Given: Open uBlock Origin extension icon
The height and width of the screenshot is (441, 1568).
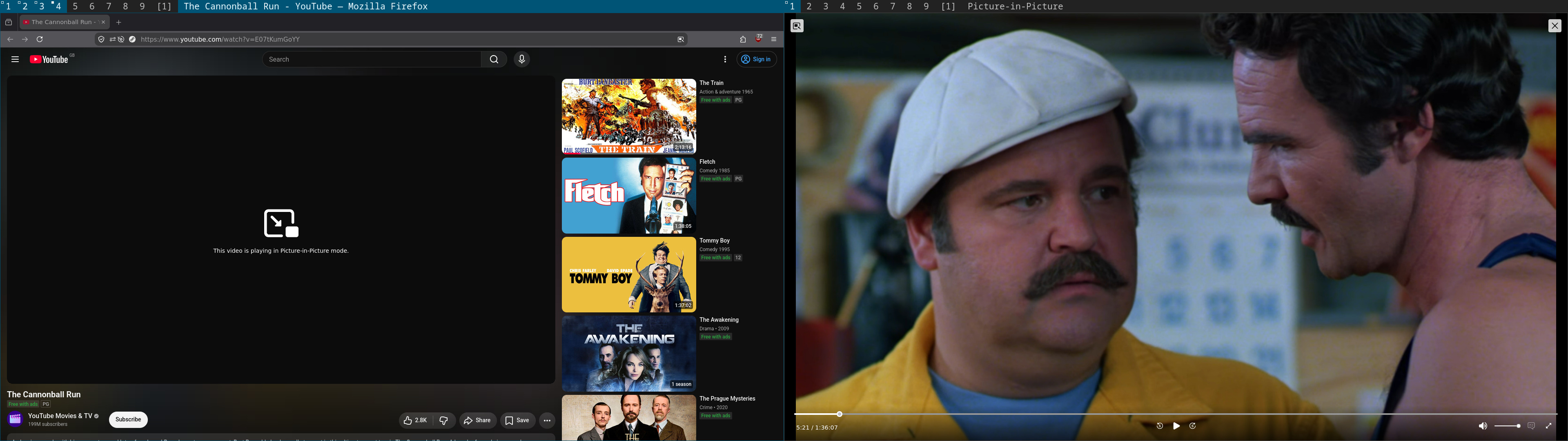Looking at the screenshot, I should click(759, 38).
